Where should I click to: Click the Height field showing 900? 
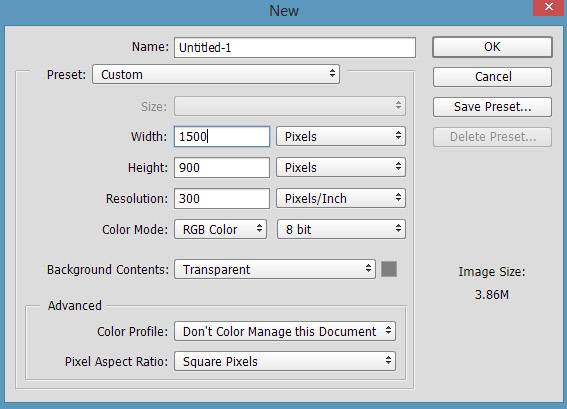[x=222, y=167]
